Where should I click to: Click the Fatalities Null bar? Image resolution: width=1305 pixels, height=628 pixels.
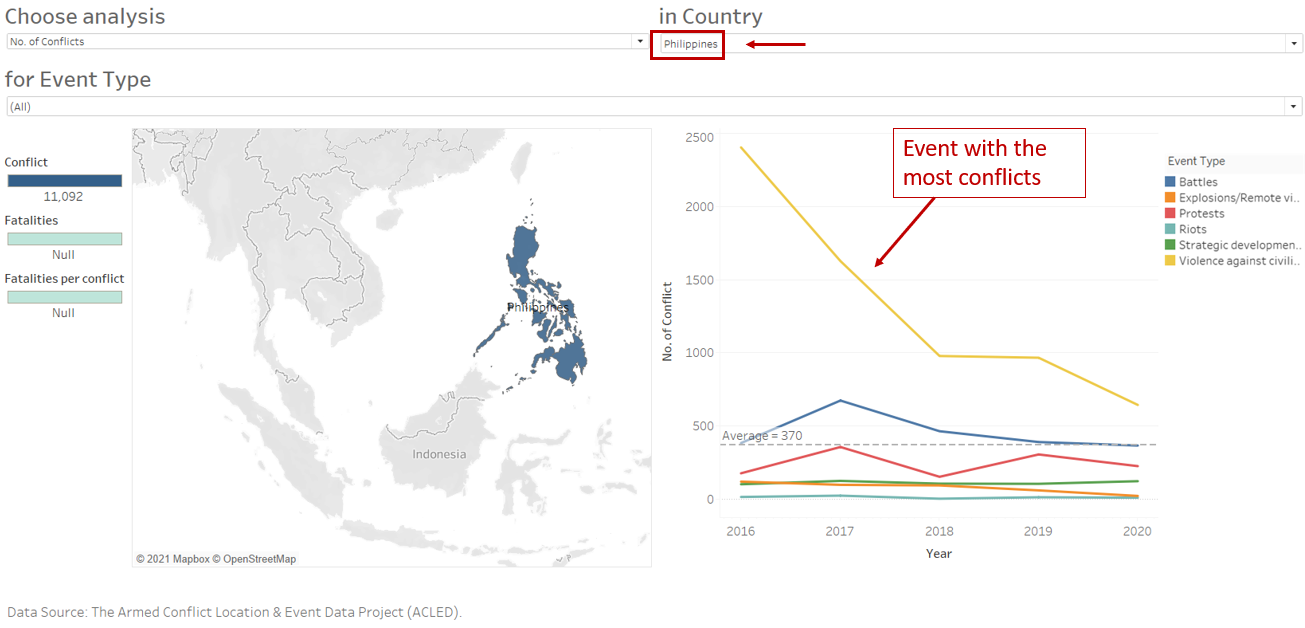click(x=64, y=239)
